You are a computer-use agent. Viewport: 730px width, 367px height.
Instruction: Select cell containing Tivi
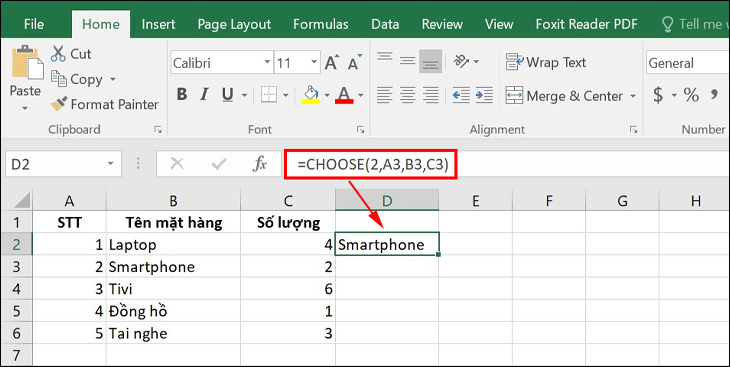(173, 289)
